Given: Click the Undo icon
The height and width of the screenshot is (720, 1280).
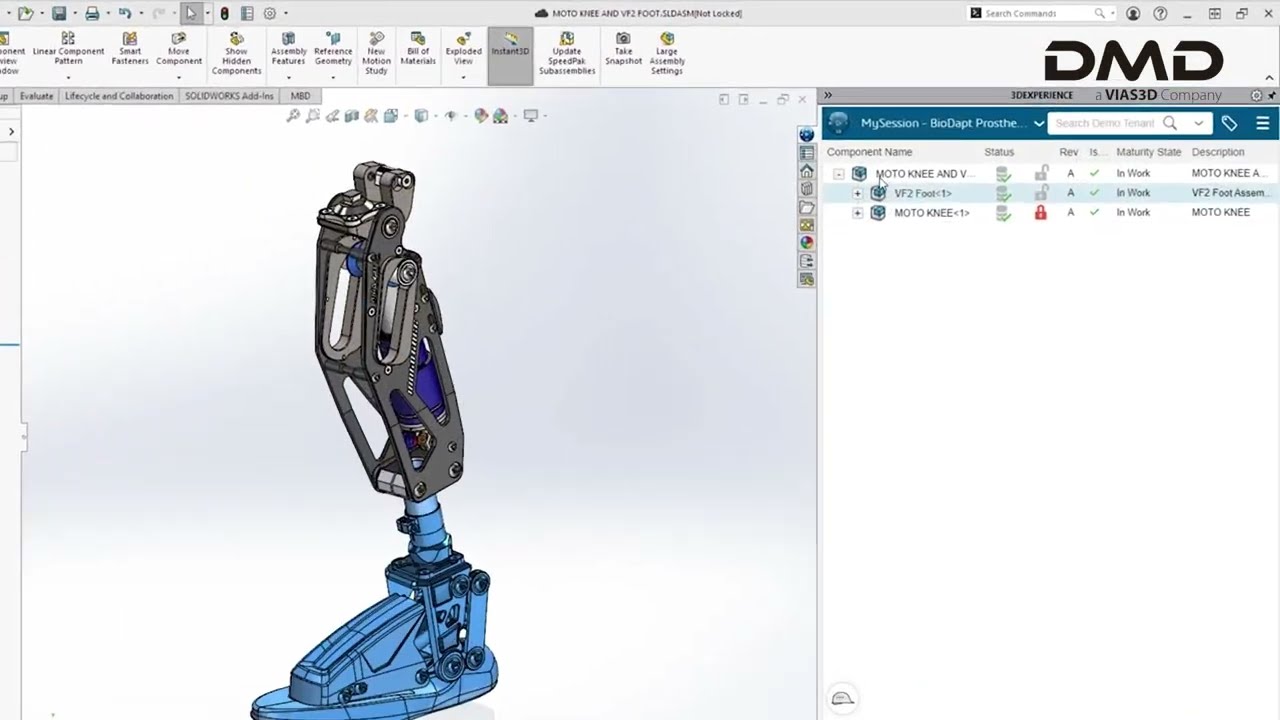Looking at the screenshot, I should coord(125,13).
